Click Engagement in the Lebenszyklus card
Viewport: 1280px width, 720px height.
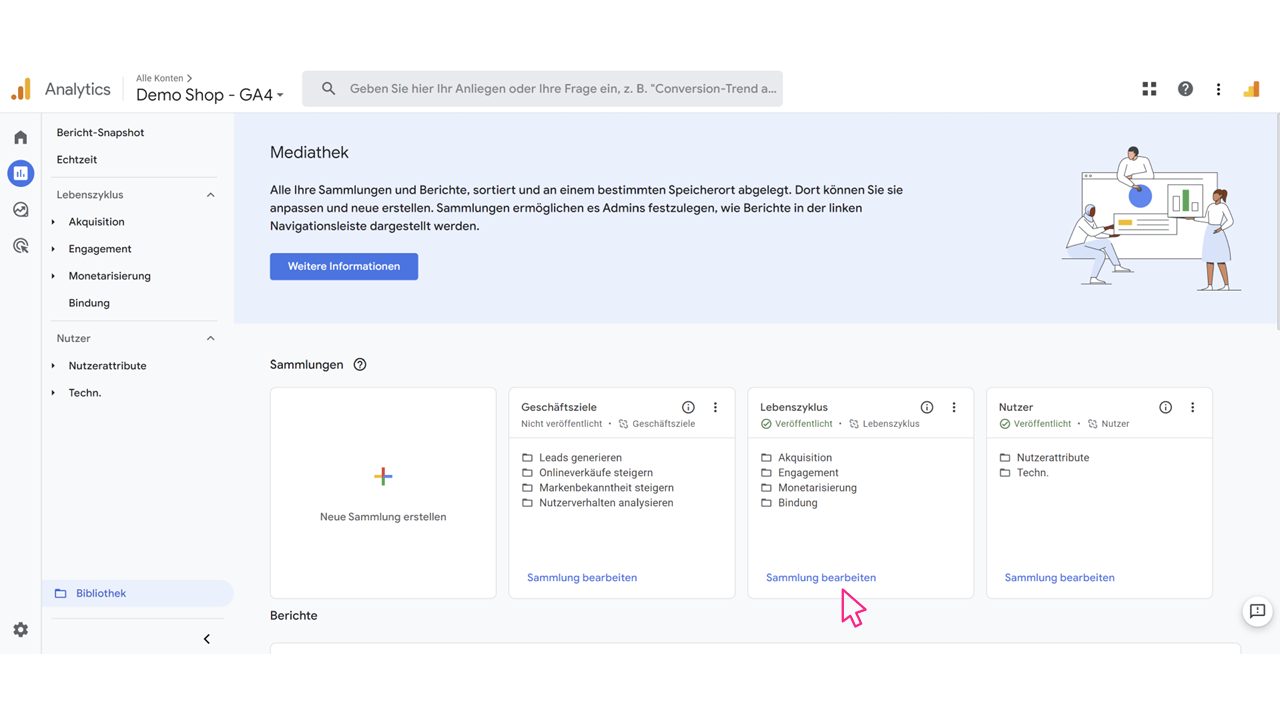click(x=808, y=473)
